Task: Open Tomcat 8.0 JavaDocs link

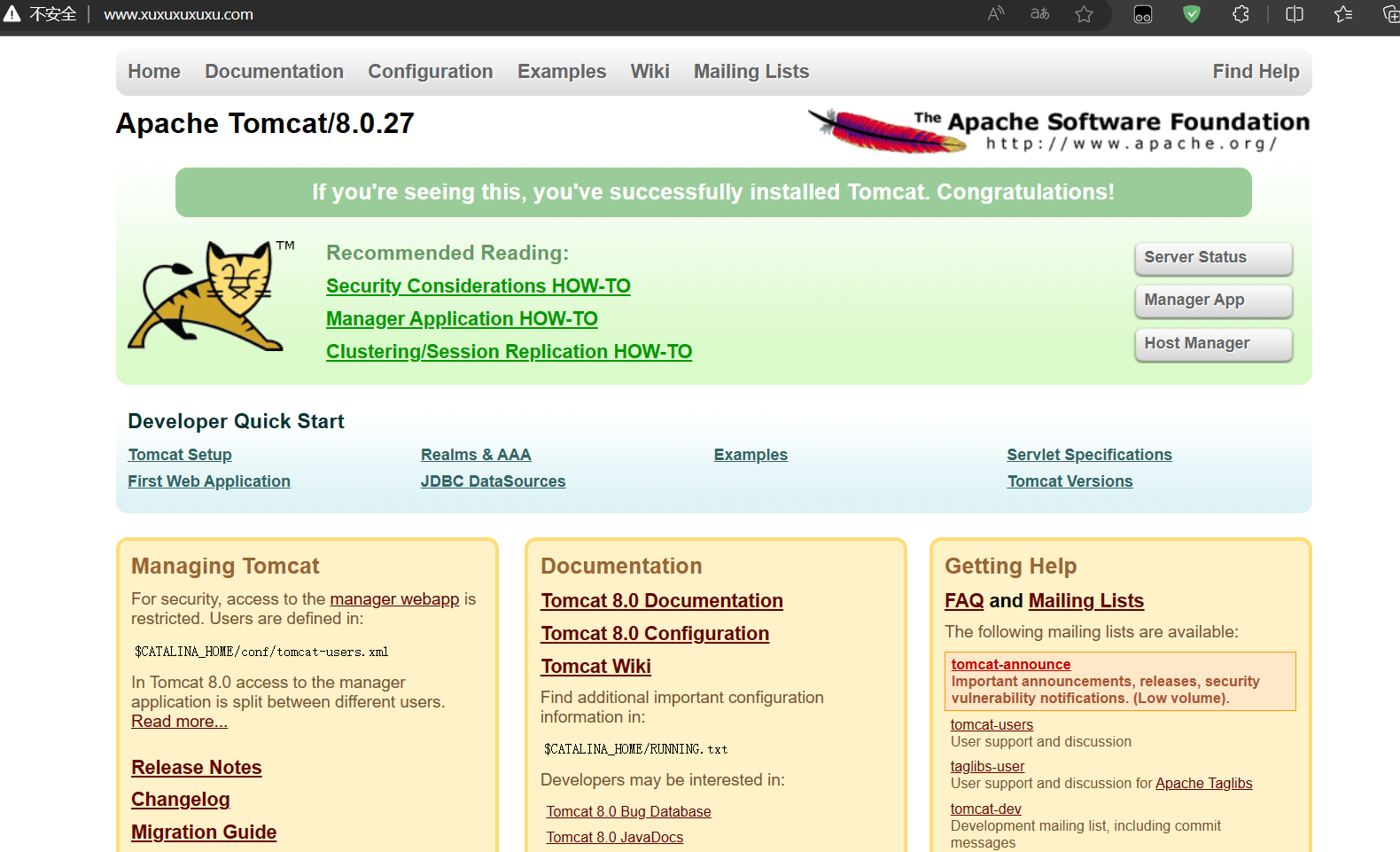Action: tap(614, 838)
